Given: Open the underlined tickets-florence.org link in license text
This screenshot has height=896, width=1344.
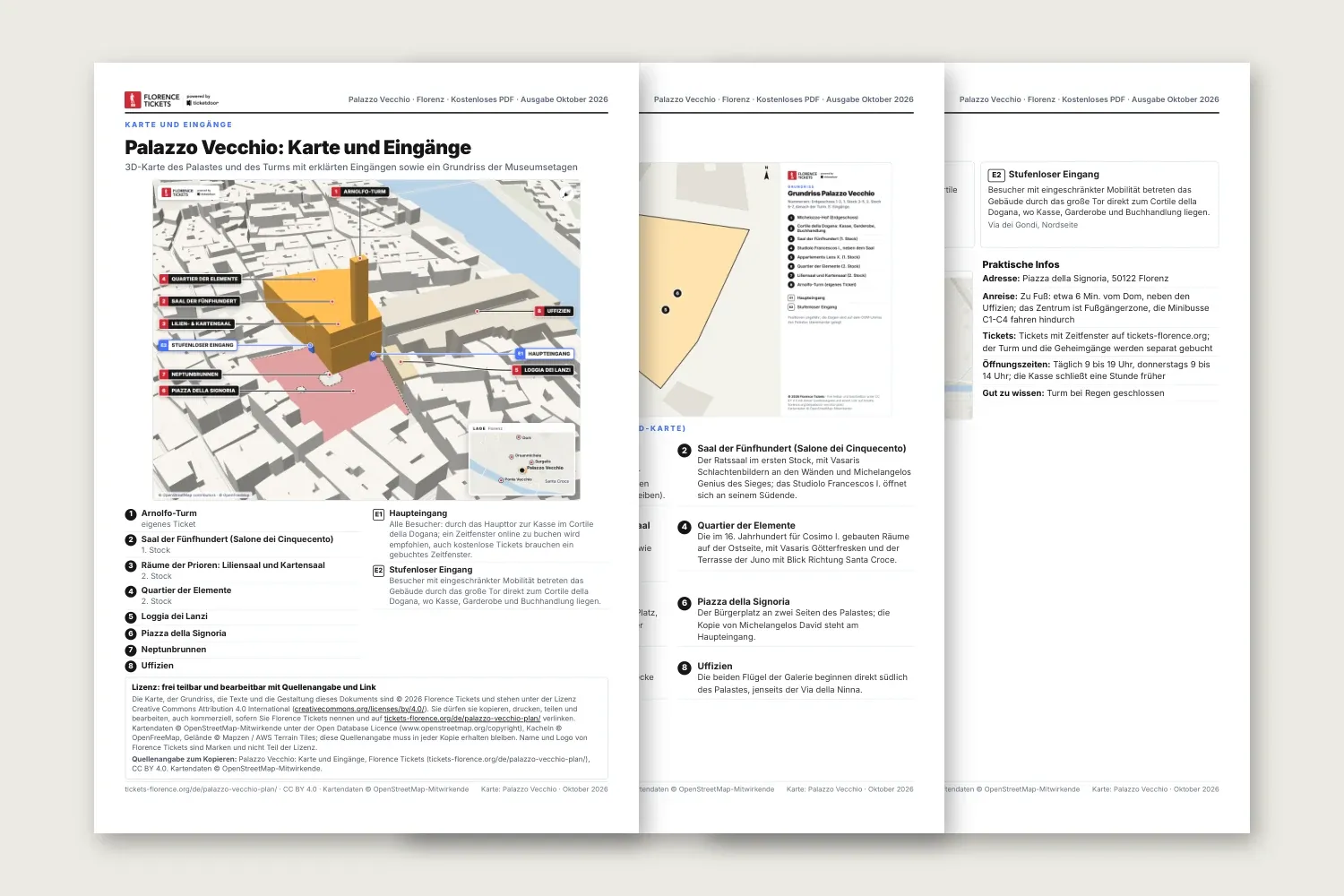Looking at the screenshot, I should (x=461, y=719).
